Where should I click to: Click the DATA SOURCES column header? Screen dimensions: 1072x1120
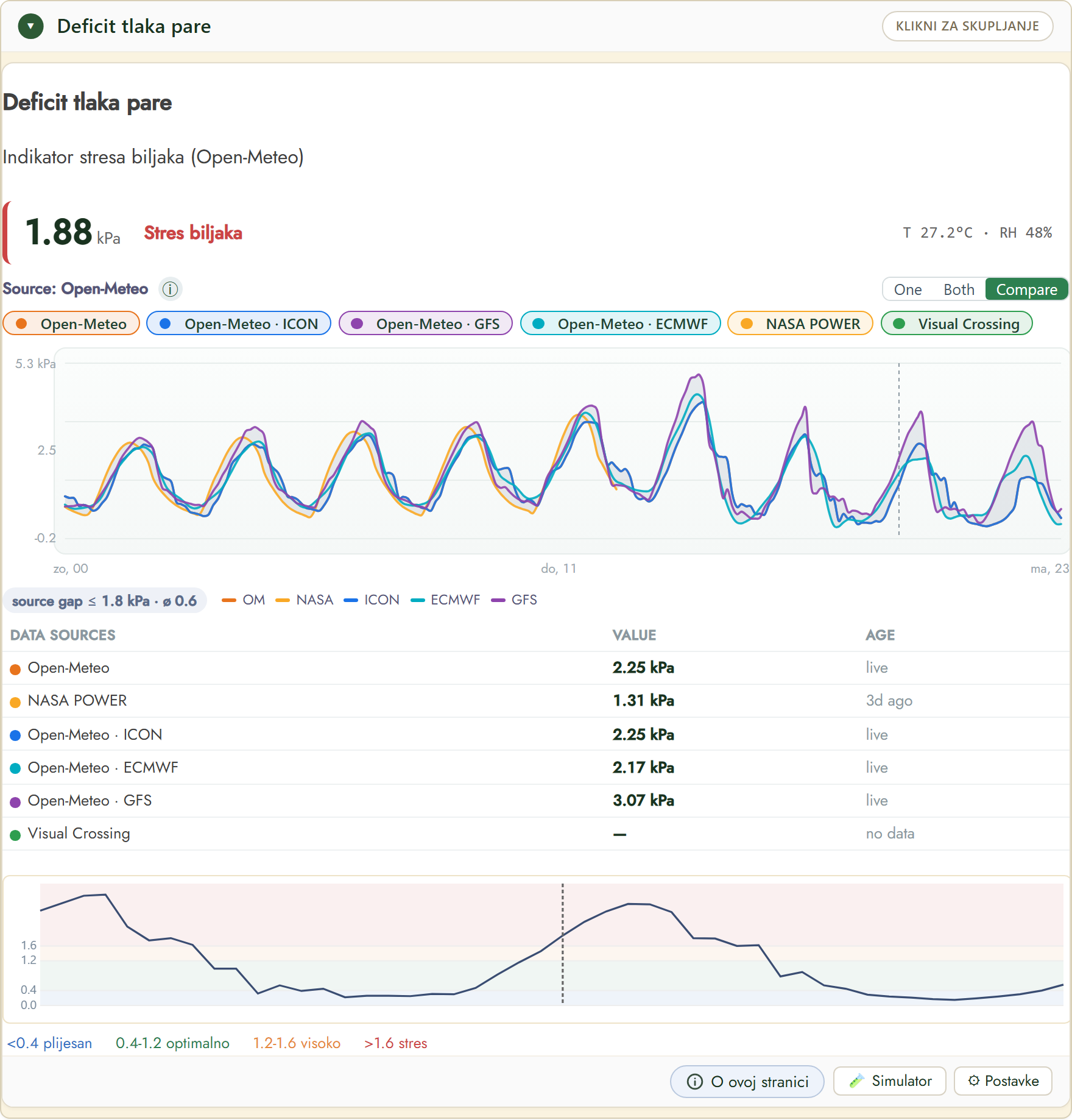[x=63, y=635]
